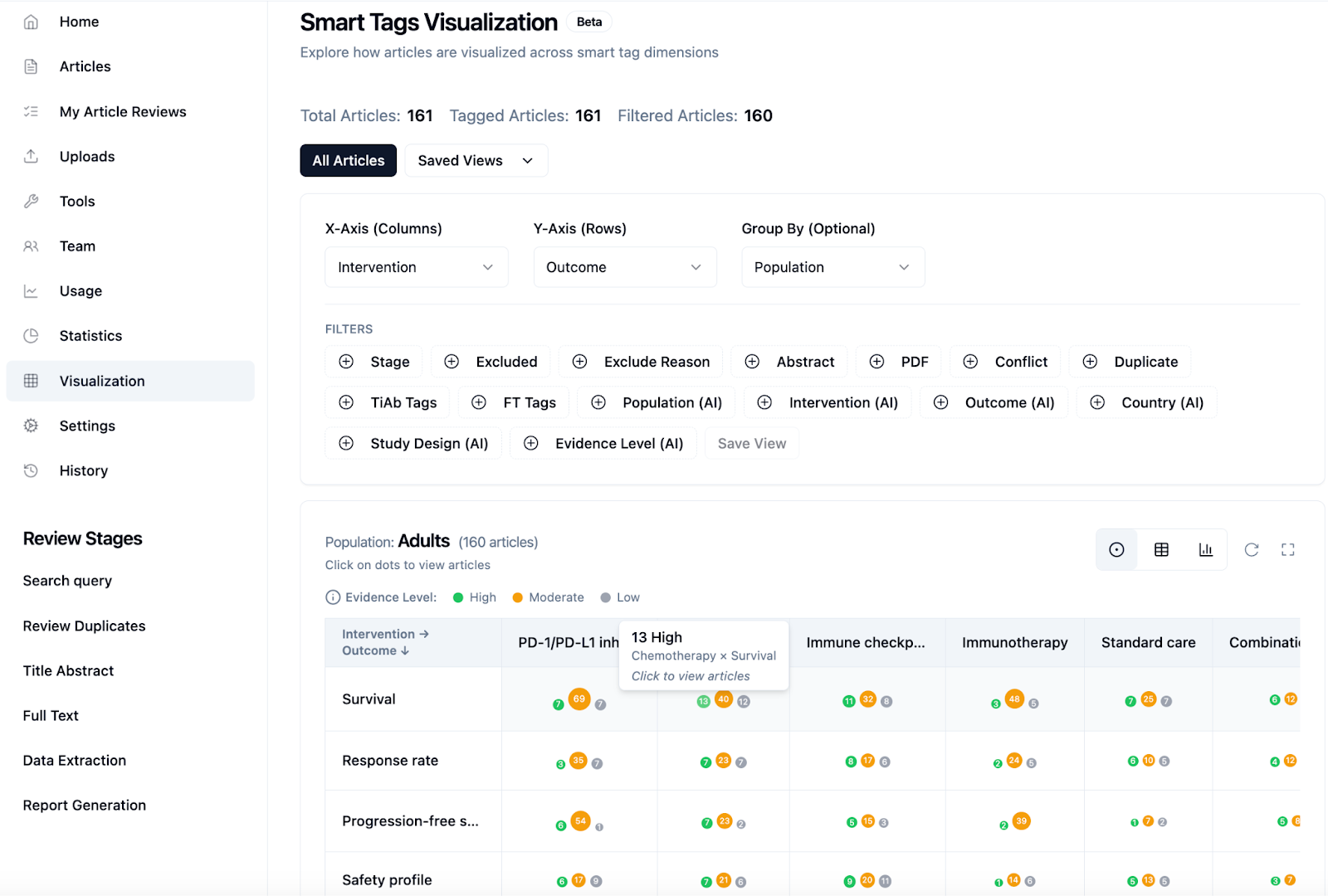
Task: Click the orange 69 bubble in Survival row
Action: coord(579,699)
